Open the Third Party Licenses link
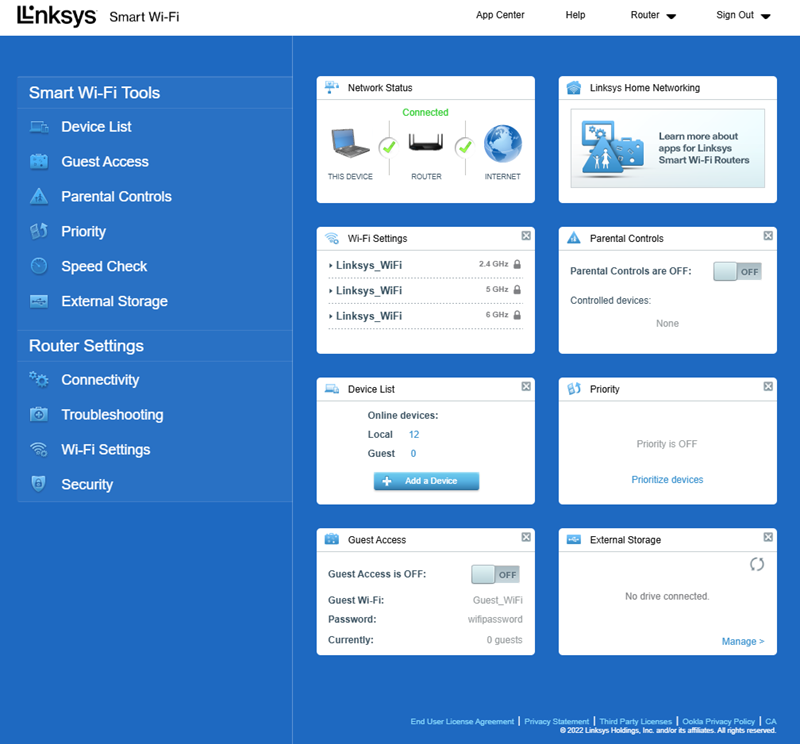This screenshot has height=744, width=800. point(636,722)
